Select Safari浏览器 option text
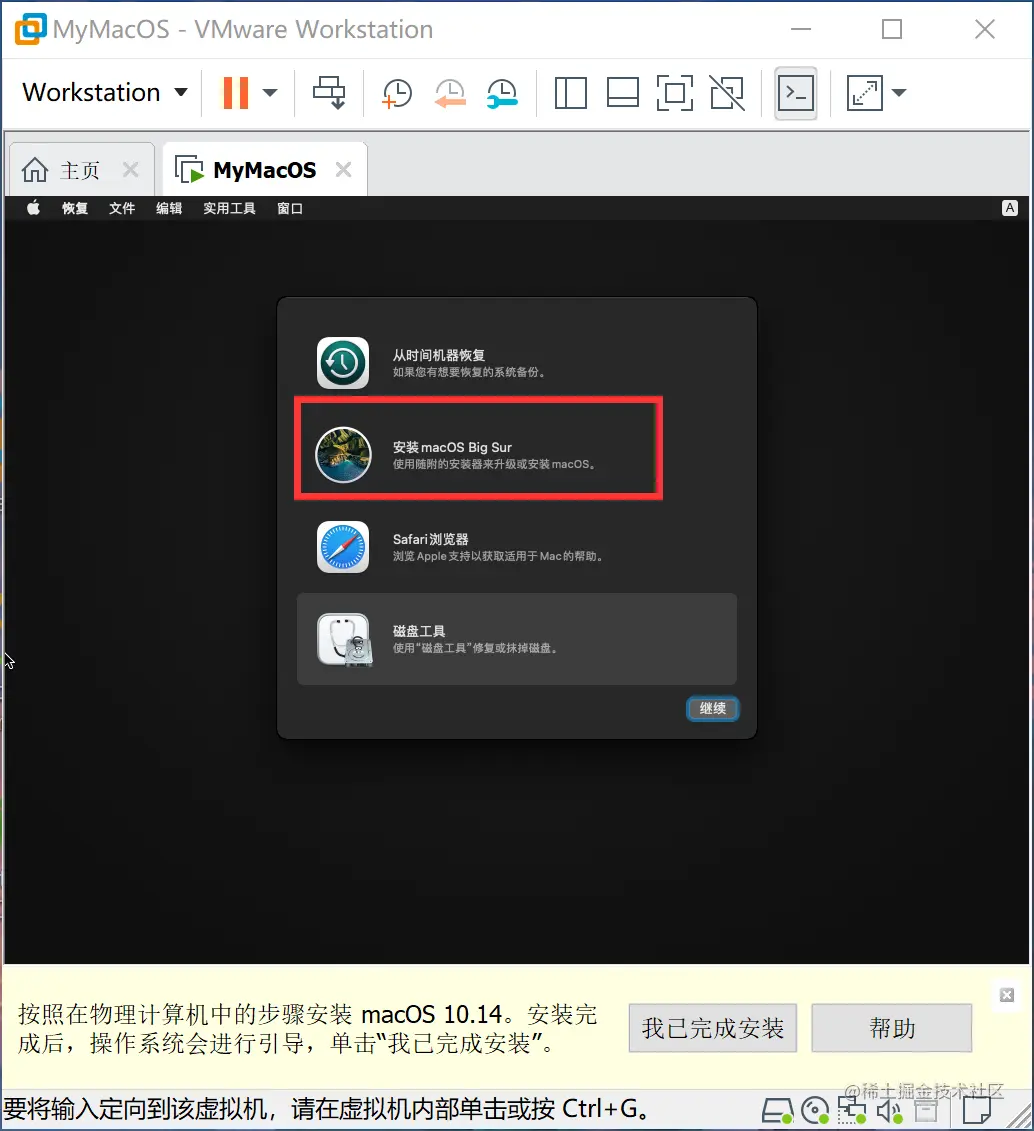 [x=430, y=540]
